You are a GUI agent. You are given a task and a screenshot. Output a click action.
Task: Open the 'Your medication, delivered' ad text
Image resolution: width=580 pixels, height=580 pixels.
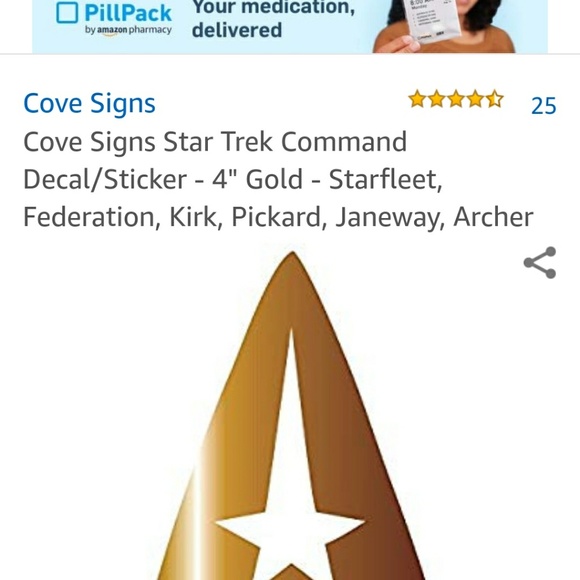273,18
